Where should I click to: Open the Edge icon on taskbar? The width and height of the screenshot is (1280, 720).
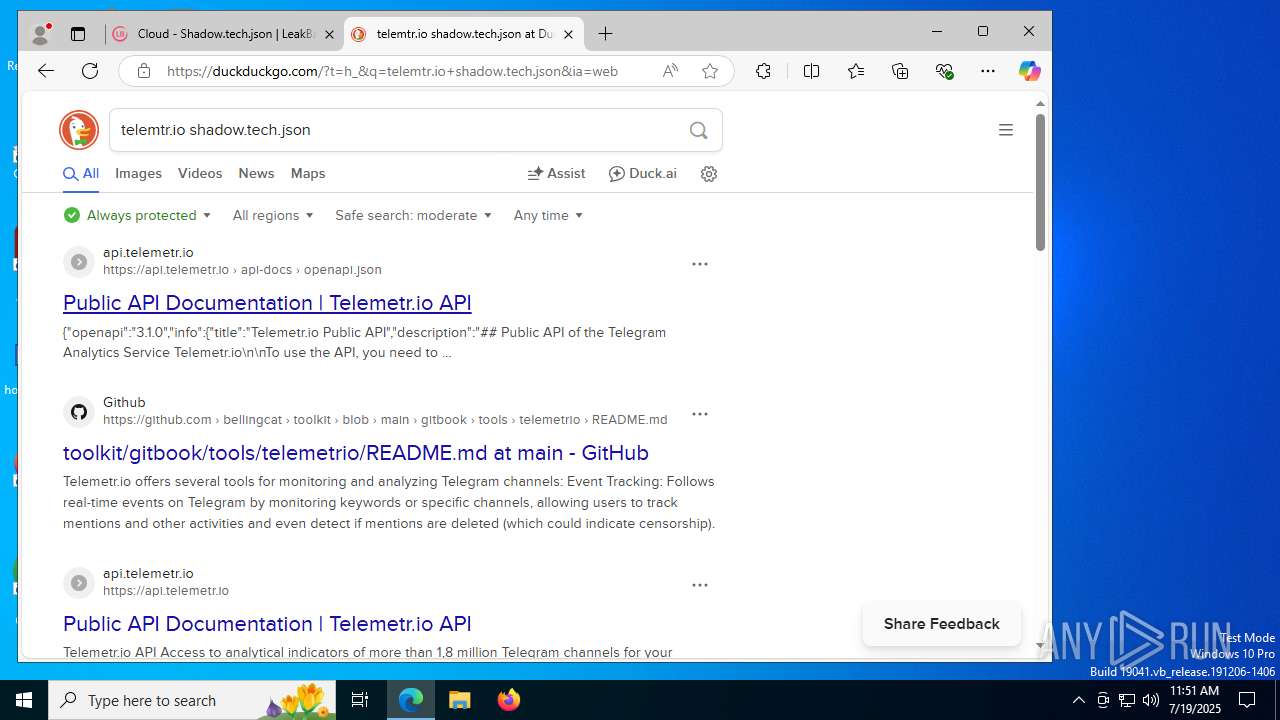(x=411, y=700)
